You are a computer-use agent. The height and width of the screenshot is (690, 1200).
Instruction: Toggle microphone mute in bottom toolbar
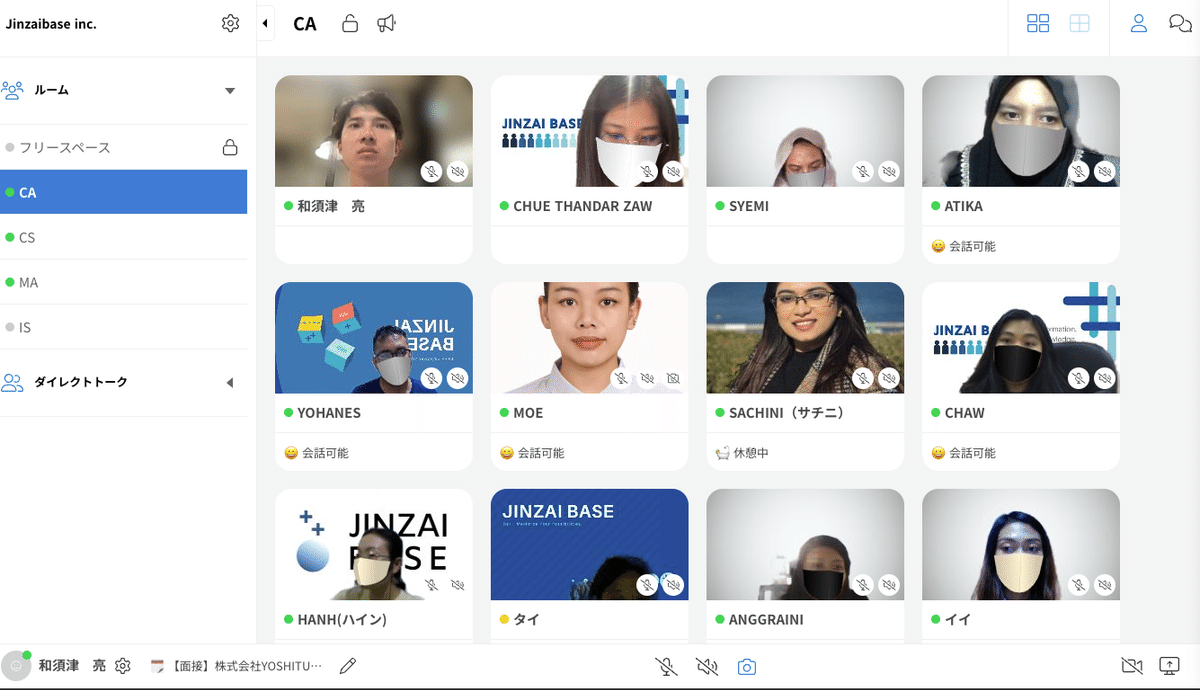tap(665, 666)
